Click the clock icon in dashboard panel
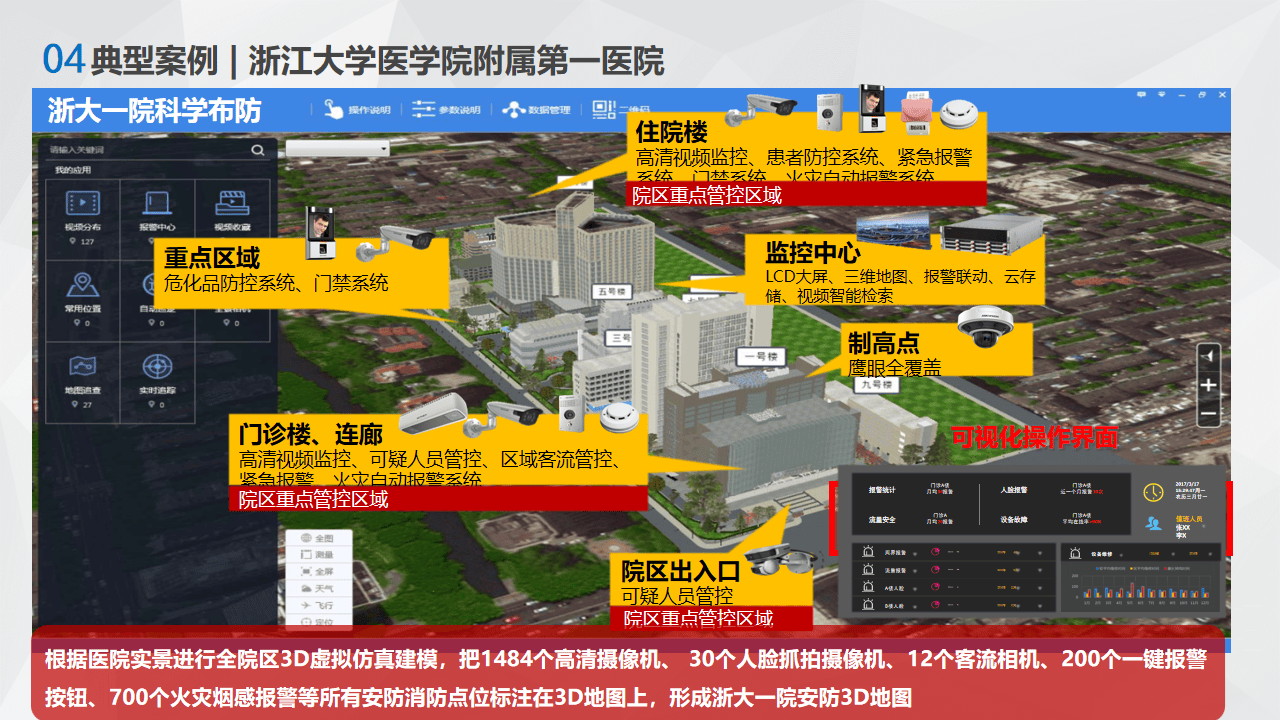1280x720 pixels. 1153,491
